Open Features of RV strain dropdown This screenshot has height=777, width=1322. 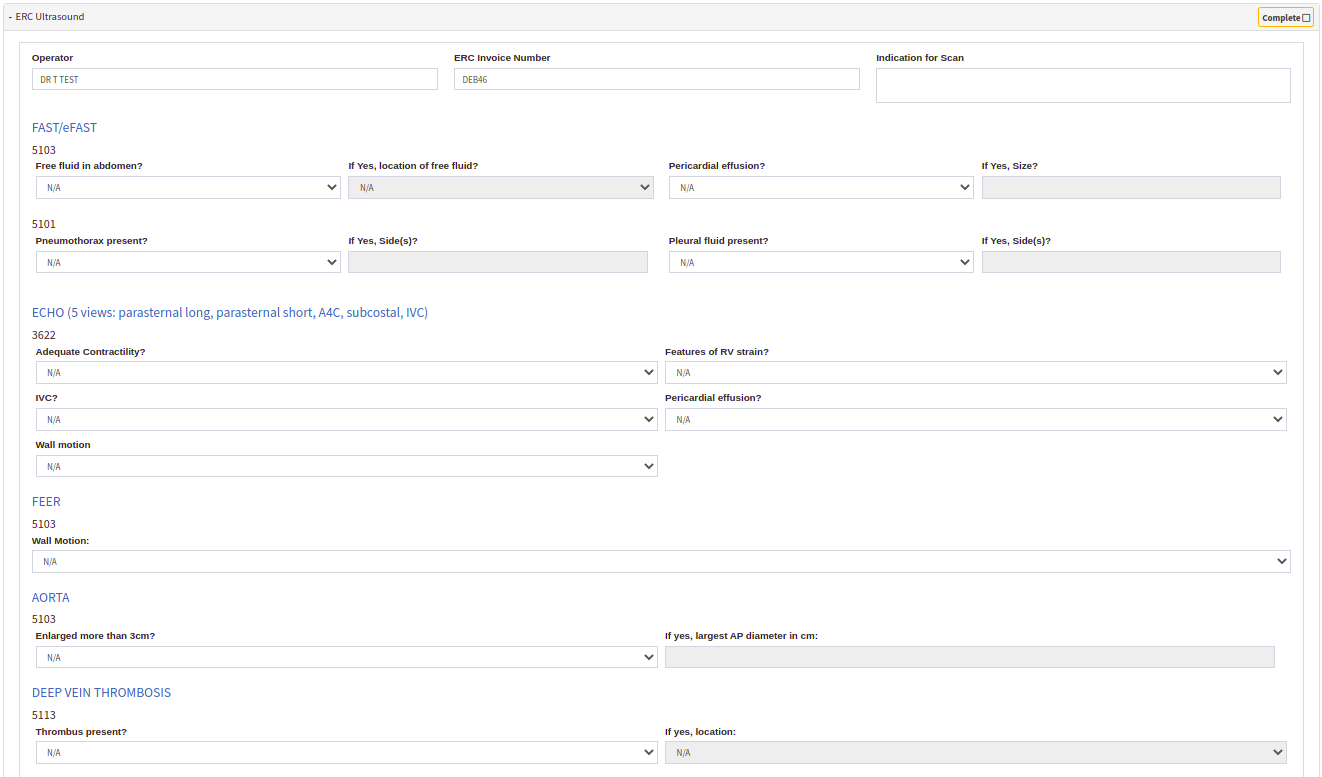pyautogui.click(x=975, y=373)
